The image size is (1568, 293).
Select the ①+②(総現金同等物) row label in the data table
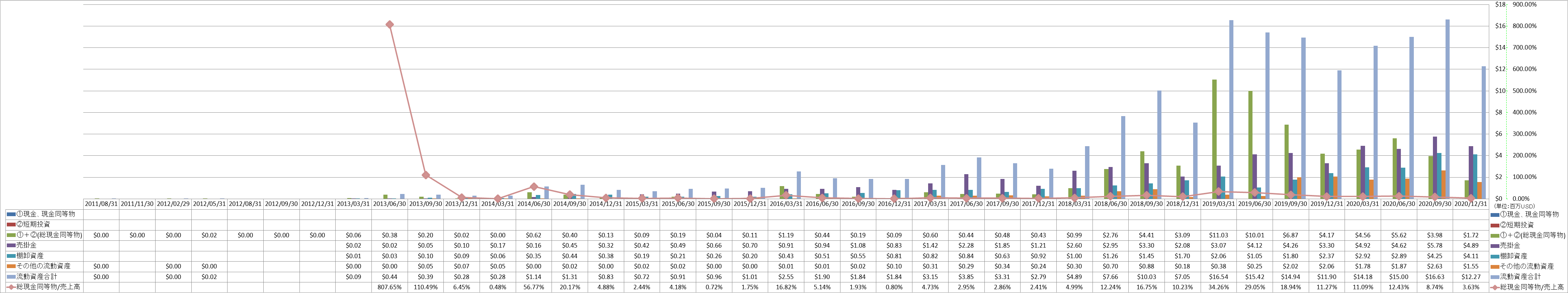pyautogui.click(x=49, y=235)
